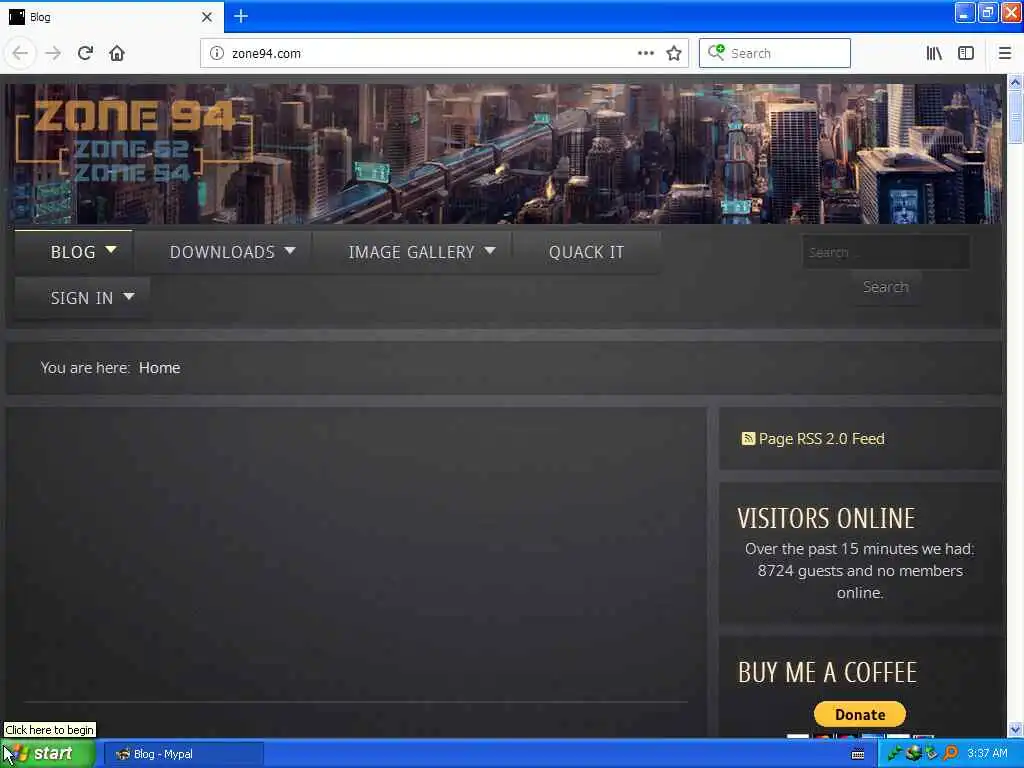The height and width of the screenshot is (768, 1024).
Task: Click the orange magnifier tray icon
Action: (951, 754)
